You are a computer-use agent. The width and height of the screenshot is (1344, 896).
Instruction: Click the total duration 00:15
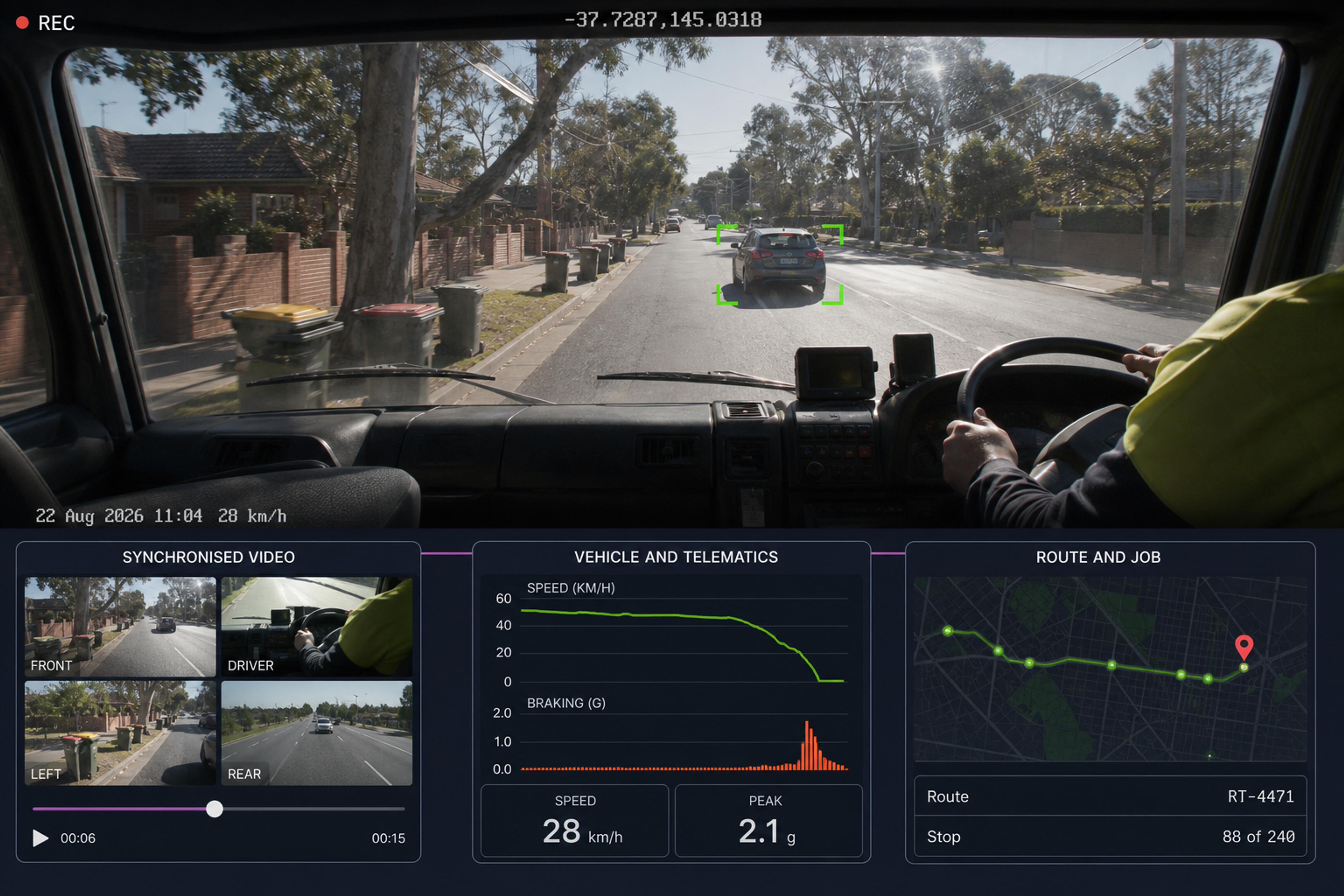point(388,838)
